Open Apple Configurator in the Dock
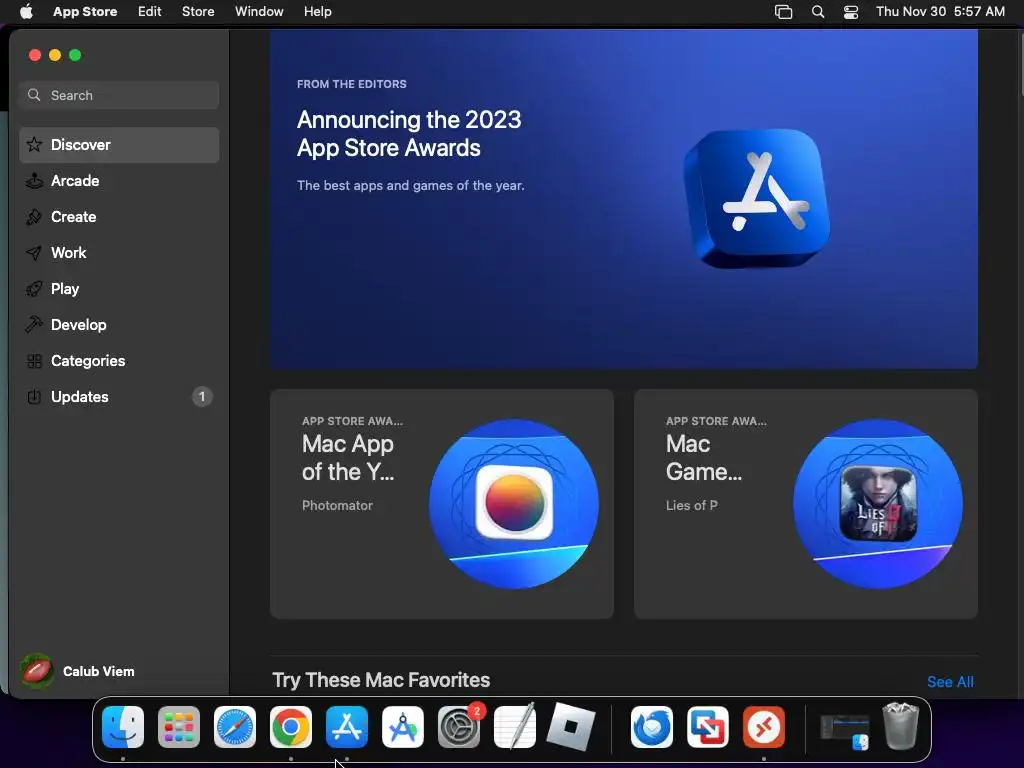Viewport: 1024px width, 768px height. [x=403, y=726]
